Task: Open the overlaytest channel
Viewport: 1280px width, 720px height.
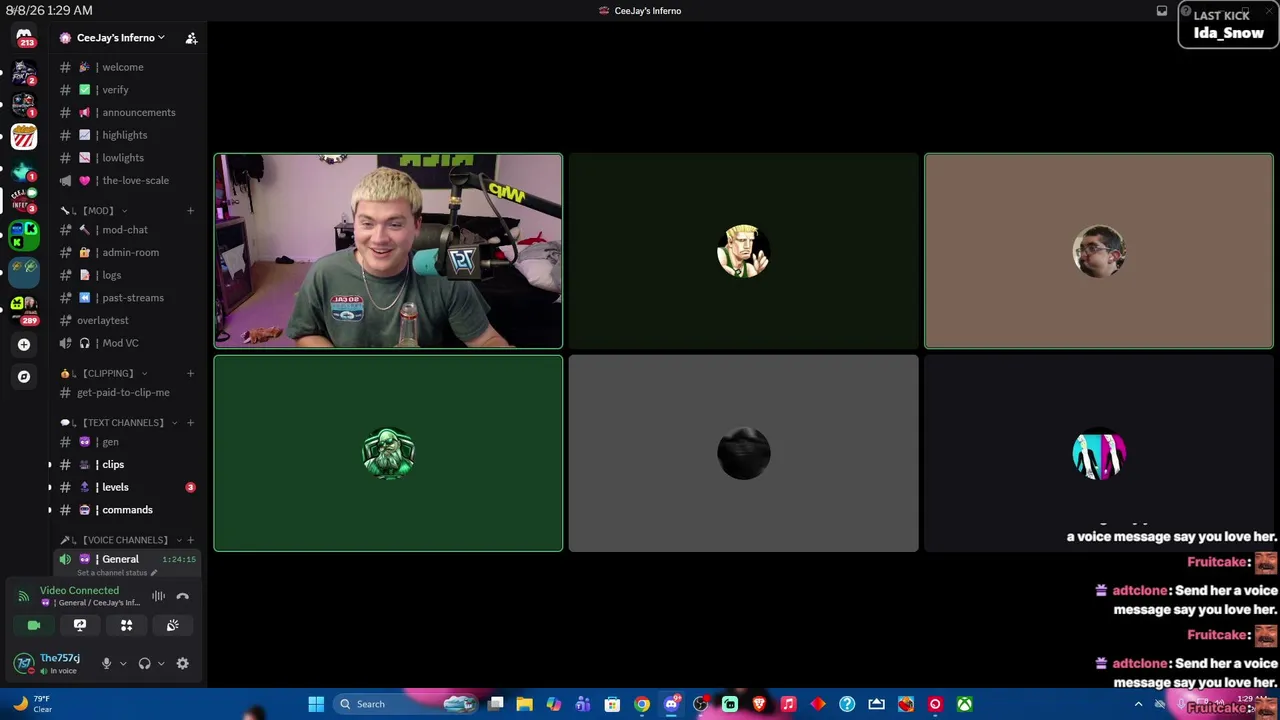Action: tap(127, 320)
